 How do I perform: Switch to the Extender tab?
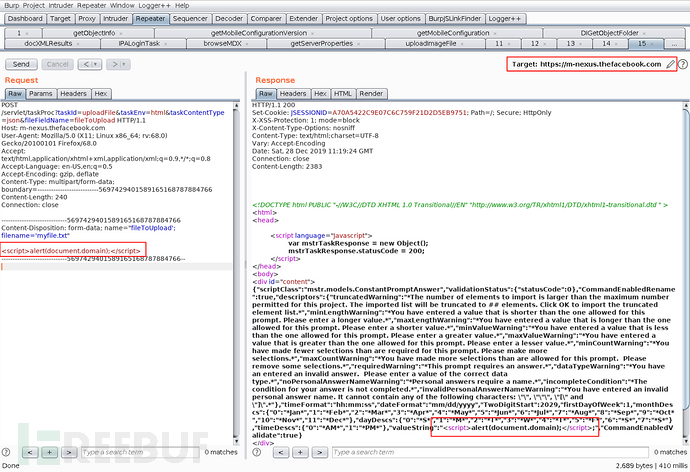coord(304,18)
